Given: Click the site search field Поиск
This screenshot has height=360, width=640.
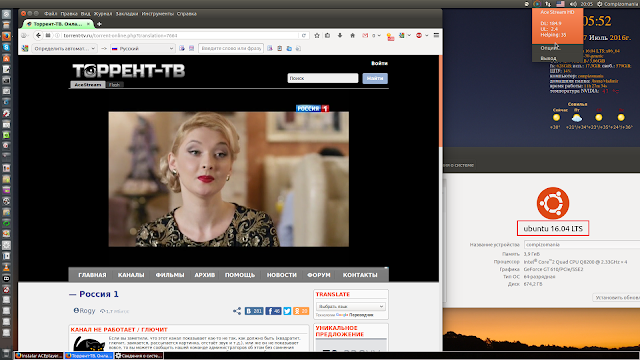Looking at the screenshot, I should pyautogui.click(x=323, y=78).
